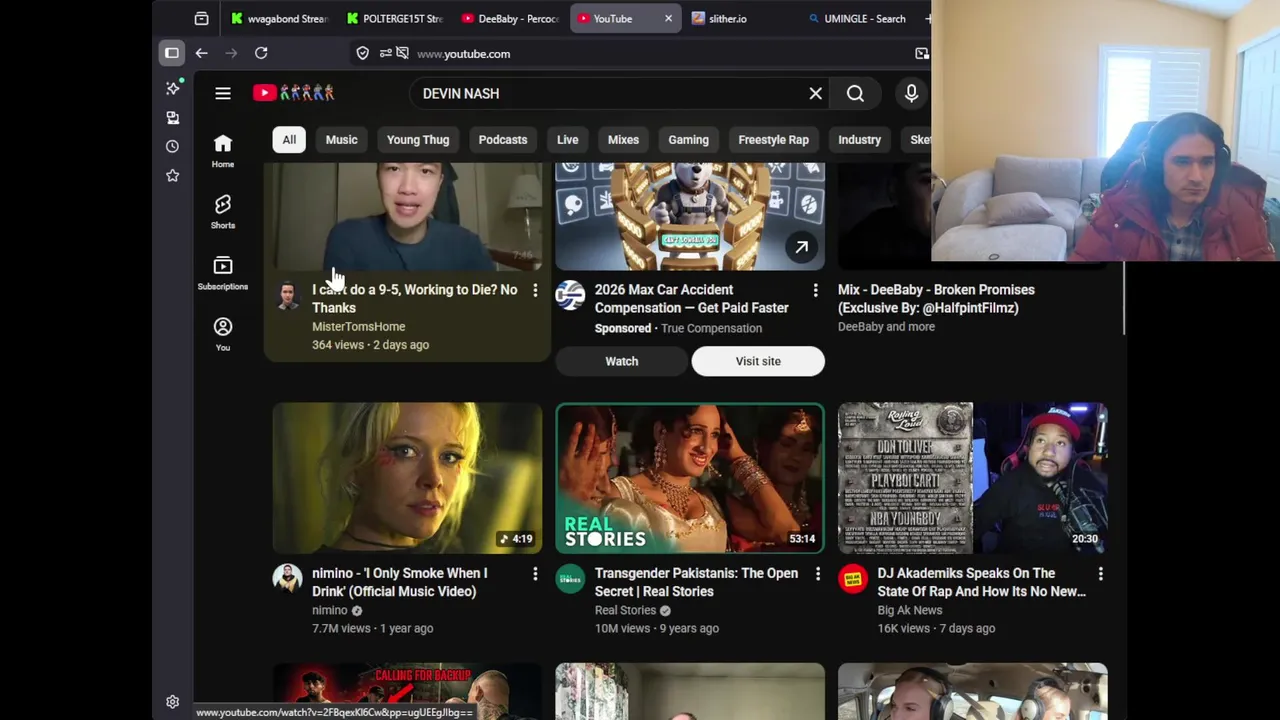The image size is (1280, 720).
Task: Start voice search with the microphone
Action: pos(911,93)
